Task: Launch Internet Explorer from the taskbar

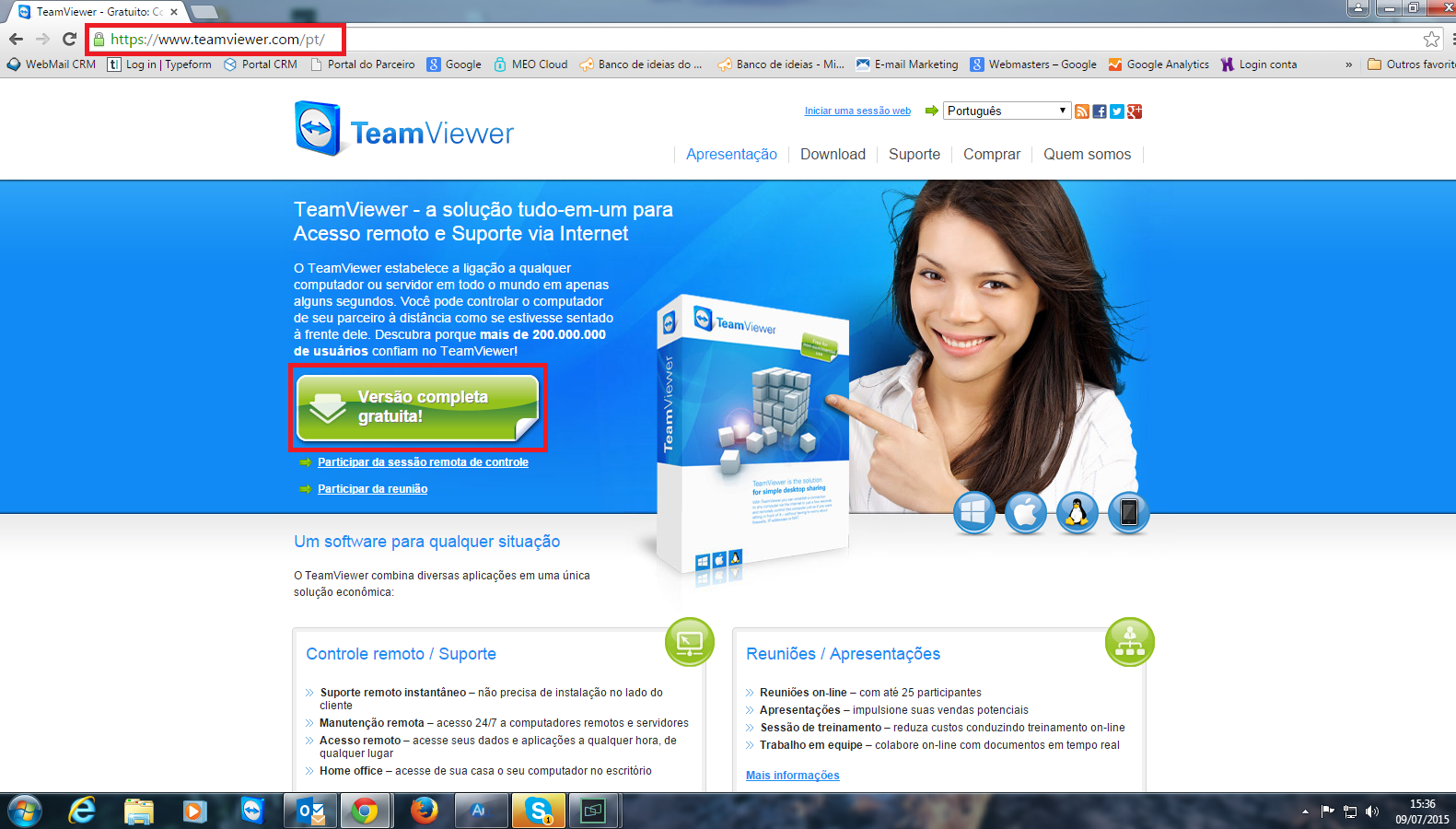Action: click(82, 811)
